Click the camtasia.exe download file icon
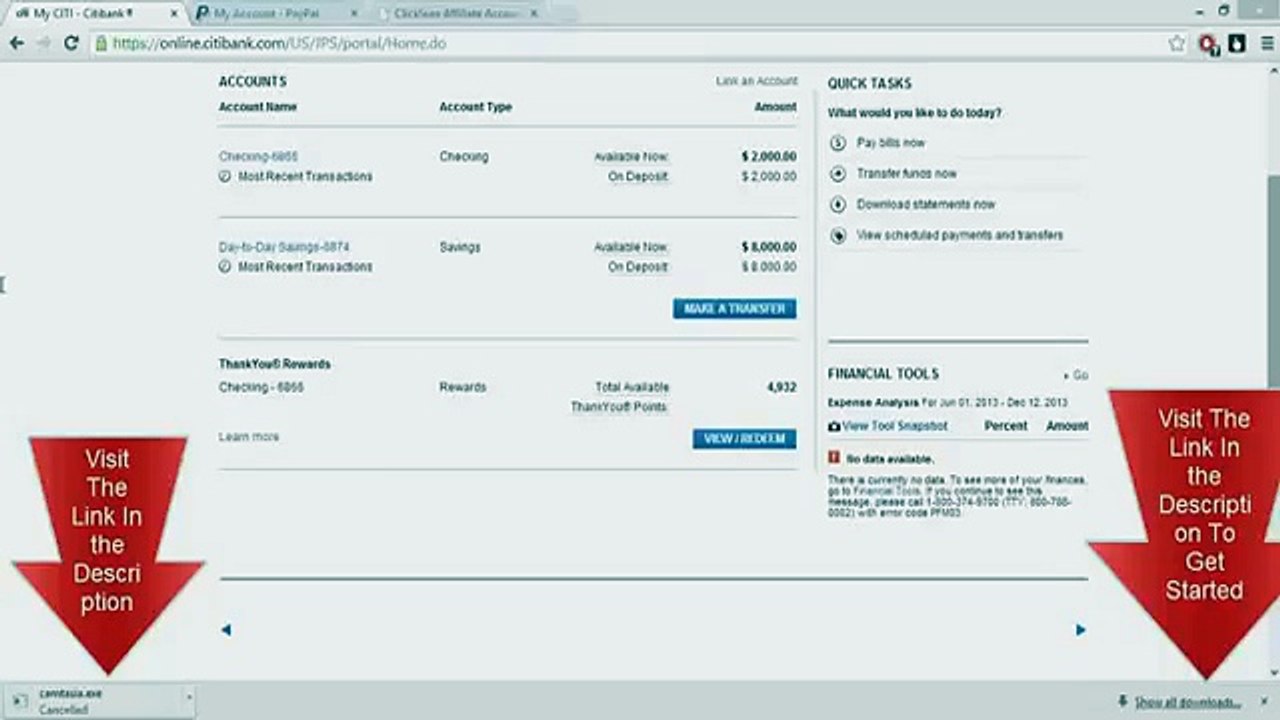The height and width of the screenshot is (720, 1280). pyautogui.click(x=20, y=700)
